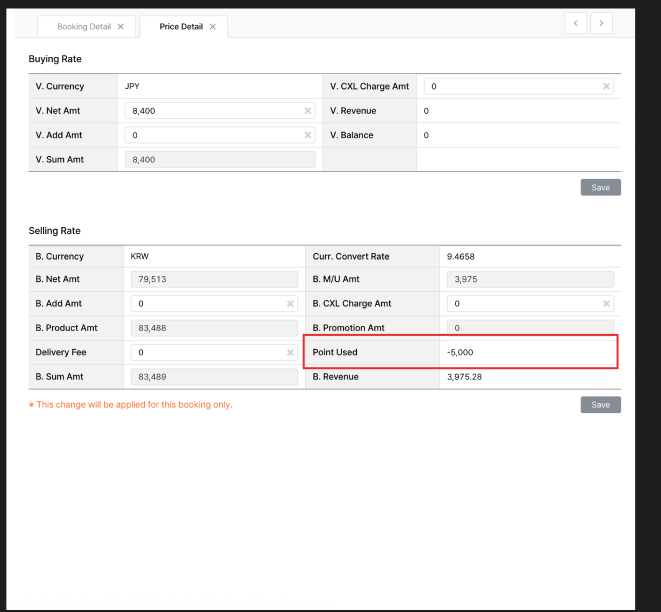Image resolution: width=661 pixels, height=612 pixels.
Task: Focus the B. Promotion Amt field
Action: click(x=530, y=328)
